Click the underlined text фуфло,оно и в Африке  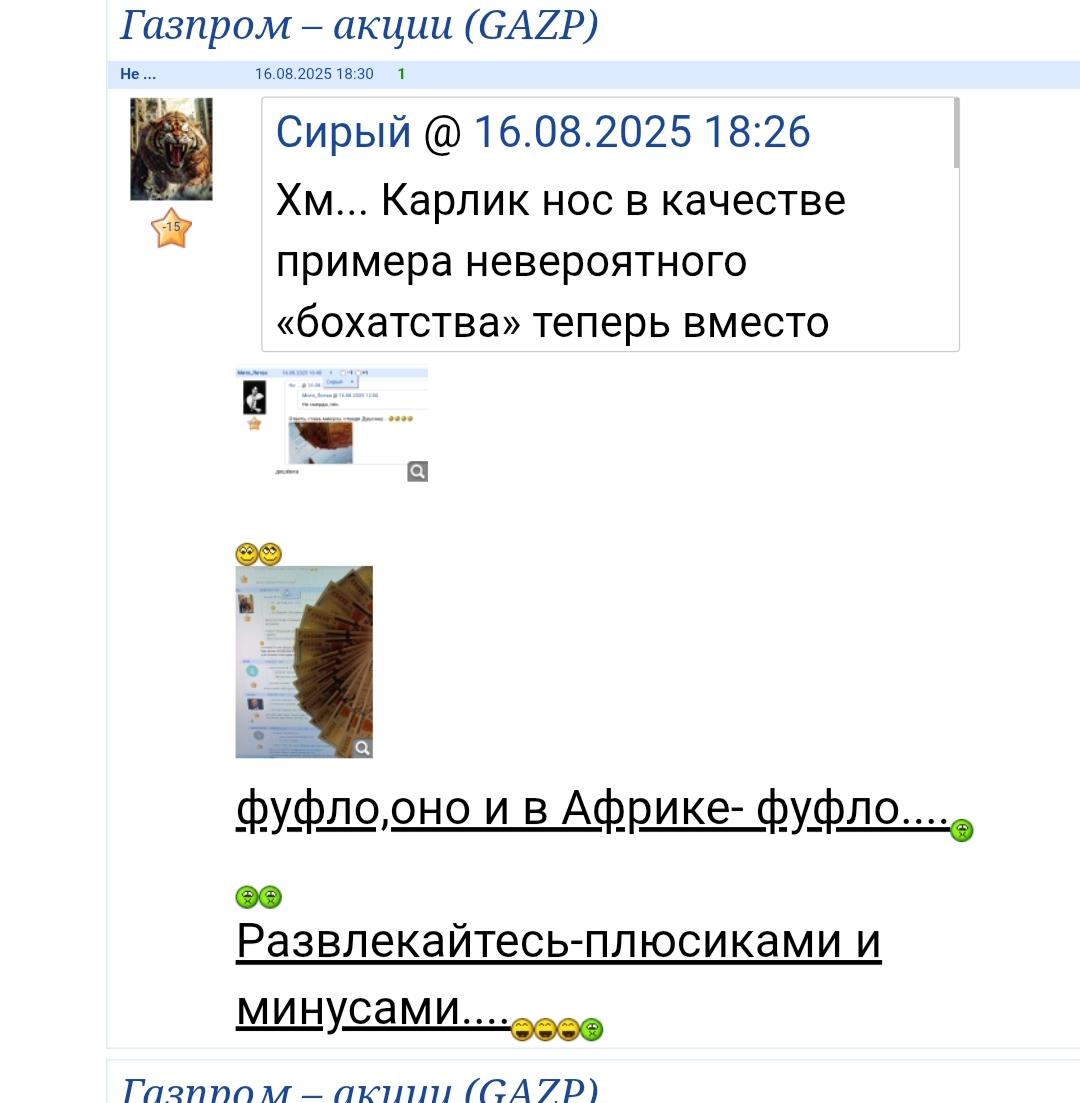click(x=490, y=808)
